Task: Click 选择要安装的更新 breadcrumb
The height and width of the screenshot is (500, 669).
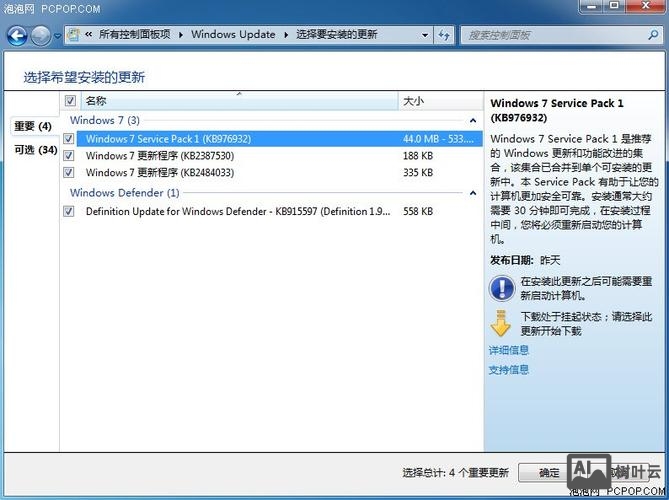Action: 337,35
